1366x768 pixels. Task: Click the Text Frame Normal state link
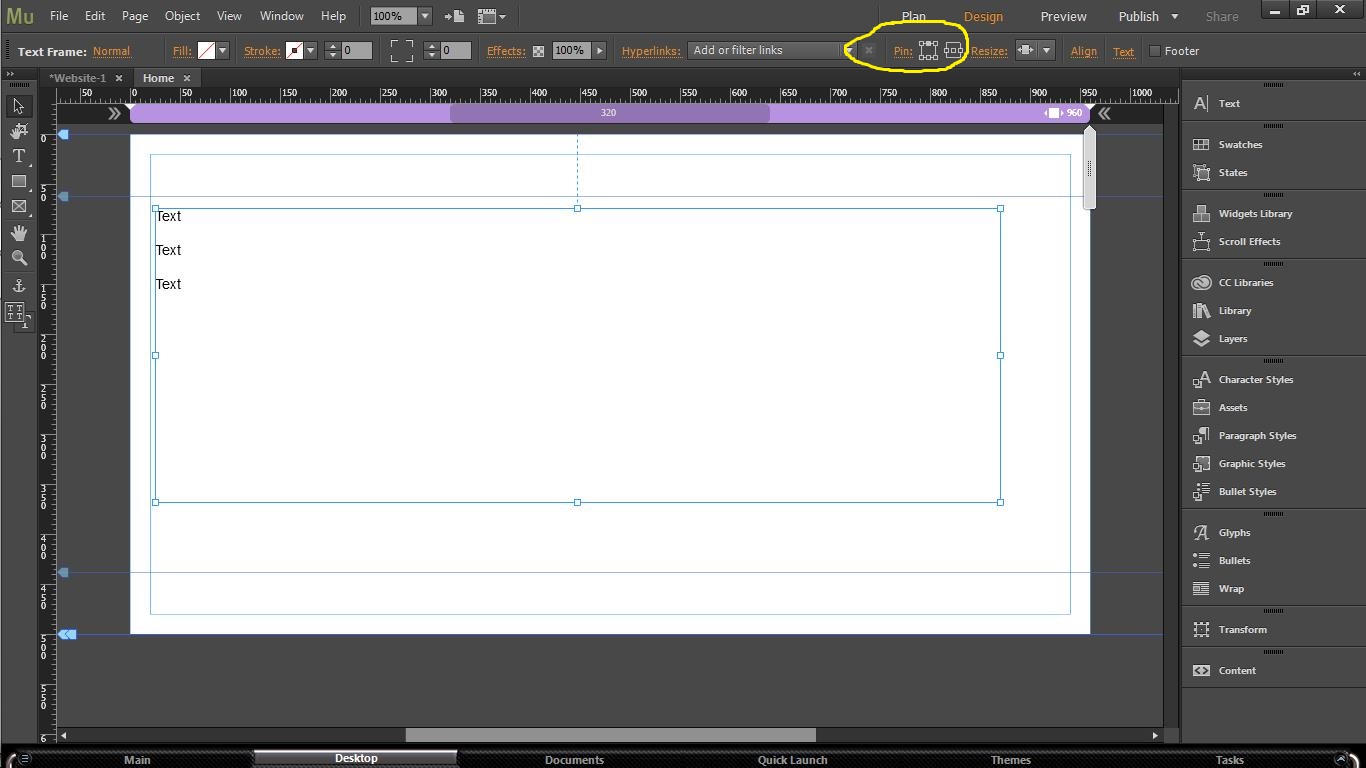(111, 51)
